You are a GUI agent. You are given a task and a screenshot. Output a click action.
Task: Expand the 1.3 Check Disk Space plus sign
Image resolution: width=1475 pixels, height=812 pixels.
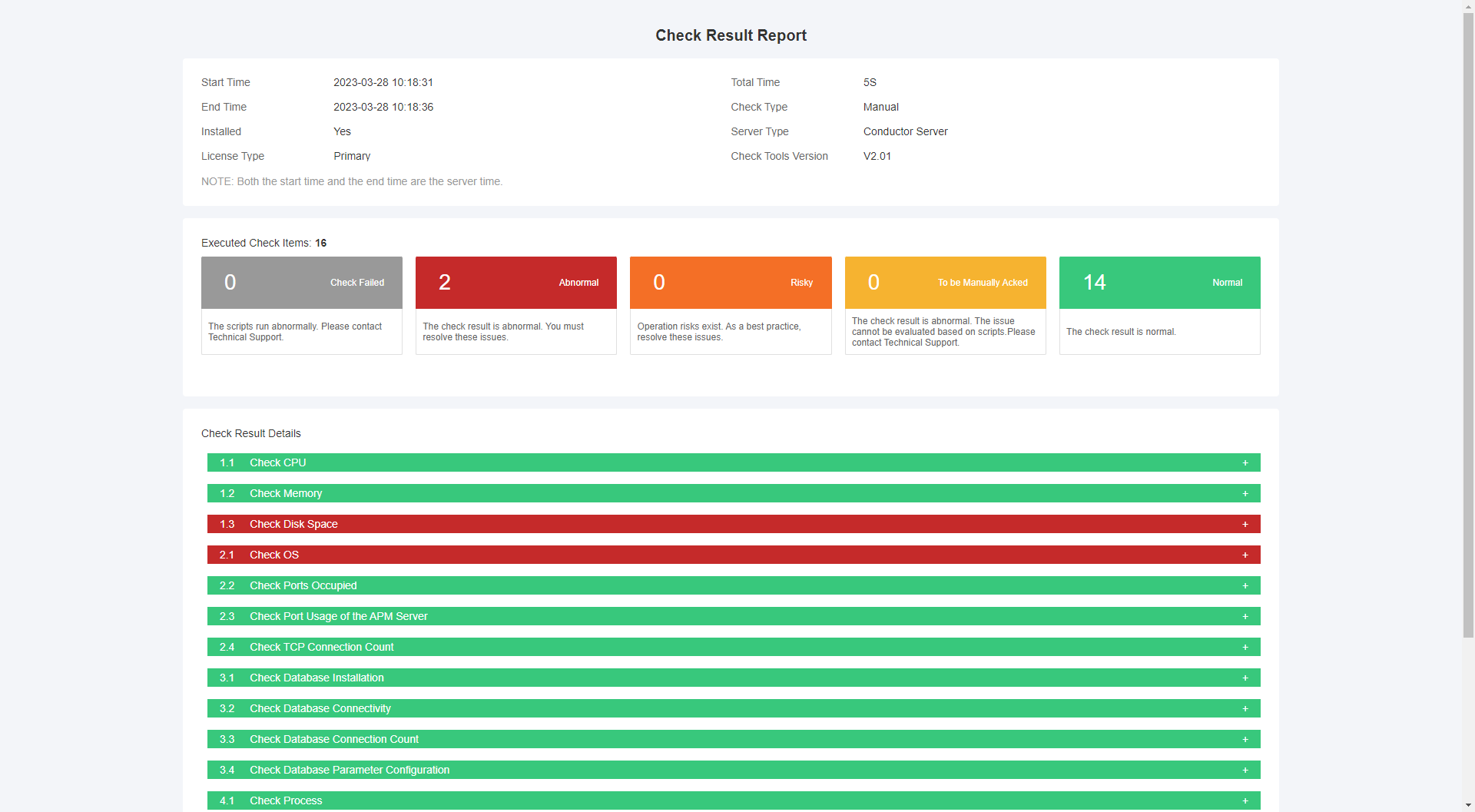(x=1245, y=524)
